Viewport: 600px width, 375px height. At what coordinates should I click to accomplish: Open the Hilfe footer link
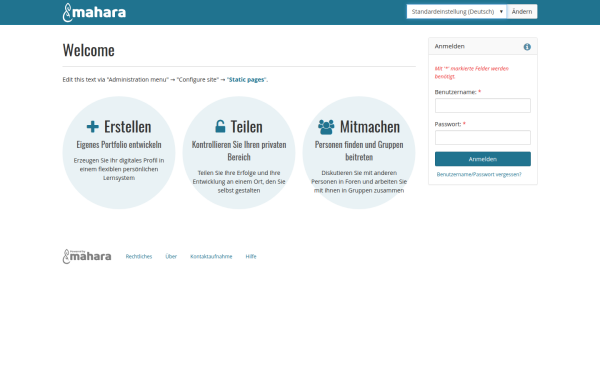click(251, 256)
